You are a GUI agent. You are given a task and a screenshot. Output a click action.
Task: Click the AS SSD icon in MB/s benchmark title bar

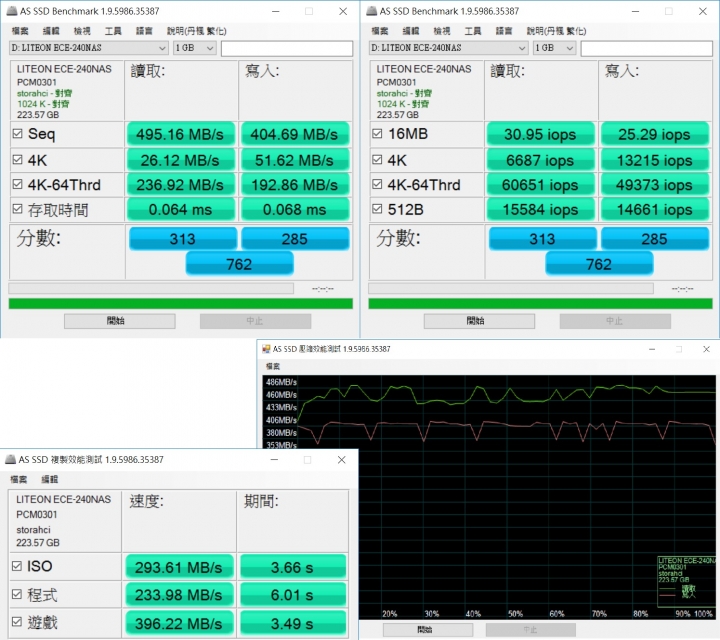[11, 11]
